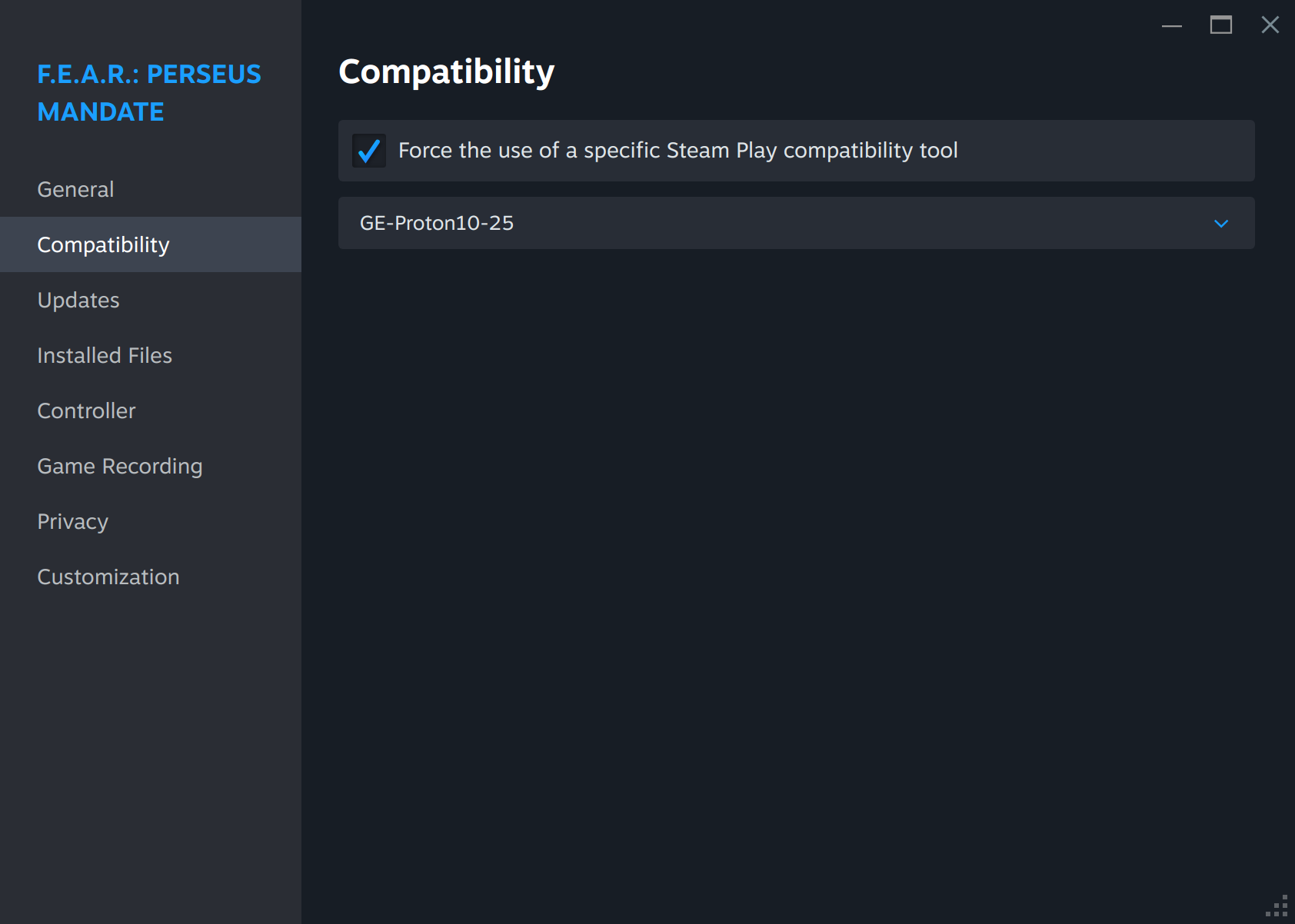Image resolution: width=1295 pixels, height=924 pixels.
Task: Open the Game Recording settings
Action: point(120,467)
